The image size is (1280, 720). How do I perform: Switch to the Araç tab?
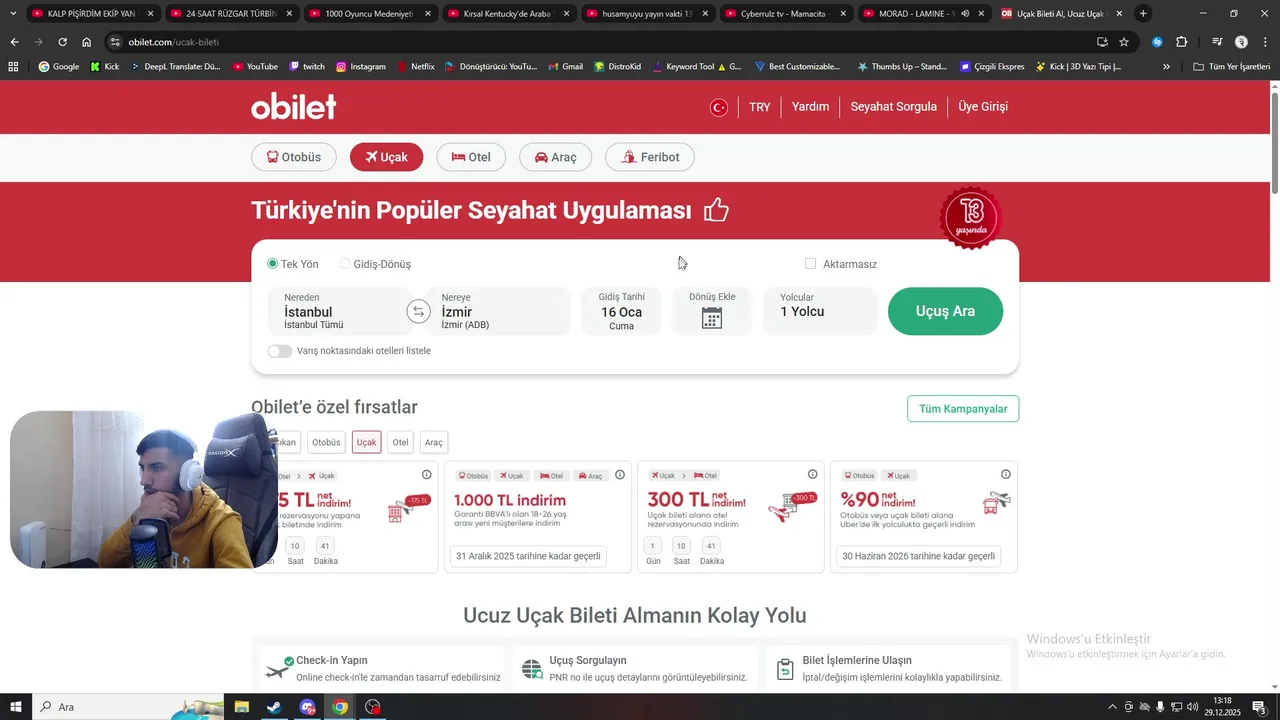pos(555,157)
